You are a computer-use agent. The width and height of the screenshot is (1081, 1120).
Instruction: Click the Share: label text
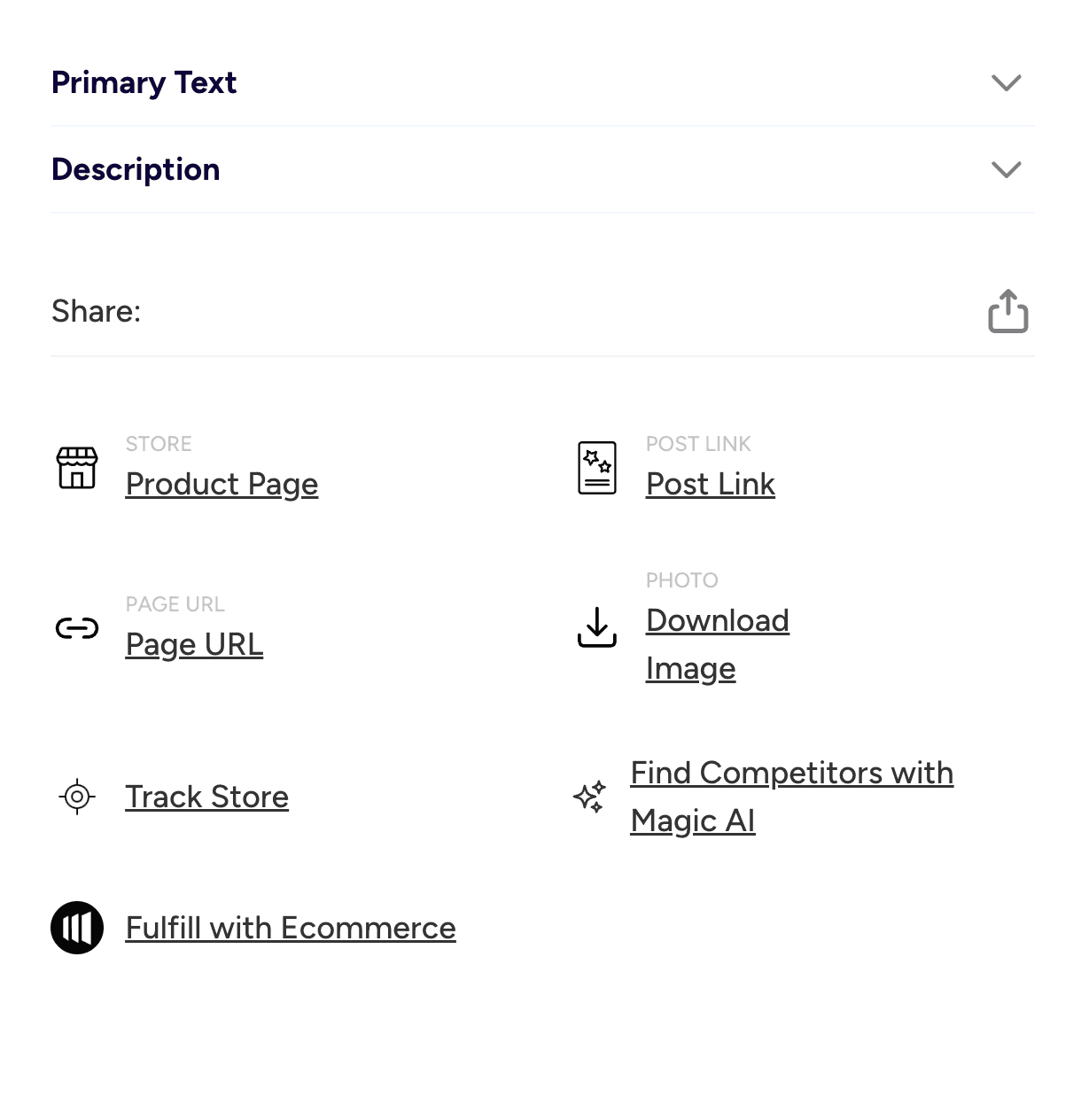tap(96, 312)
